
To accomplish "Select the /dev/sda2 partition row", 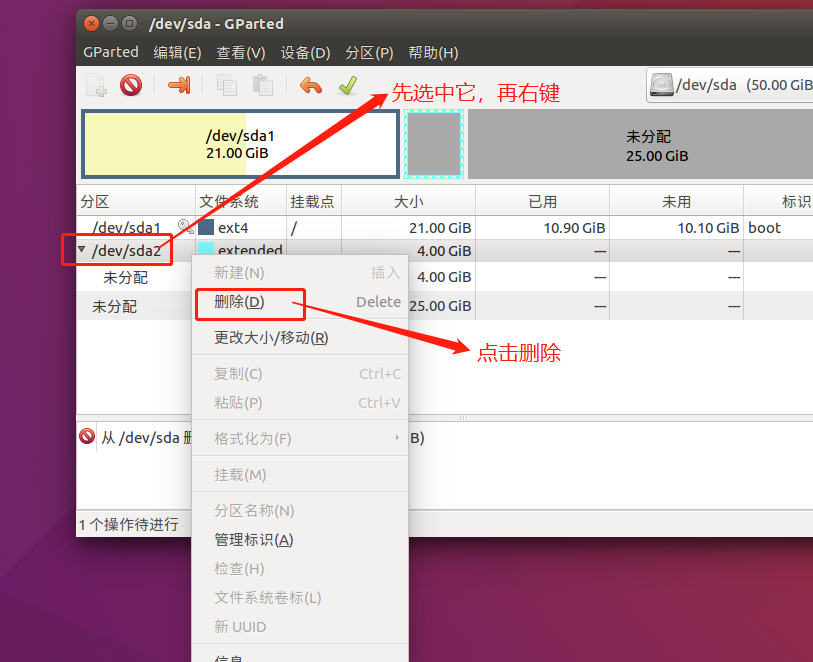I will (445, 250).
